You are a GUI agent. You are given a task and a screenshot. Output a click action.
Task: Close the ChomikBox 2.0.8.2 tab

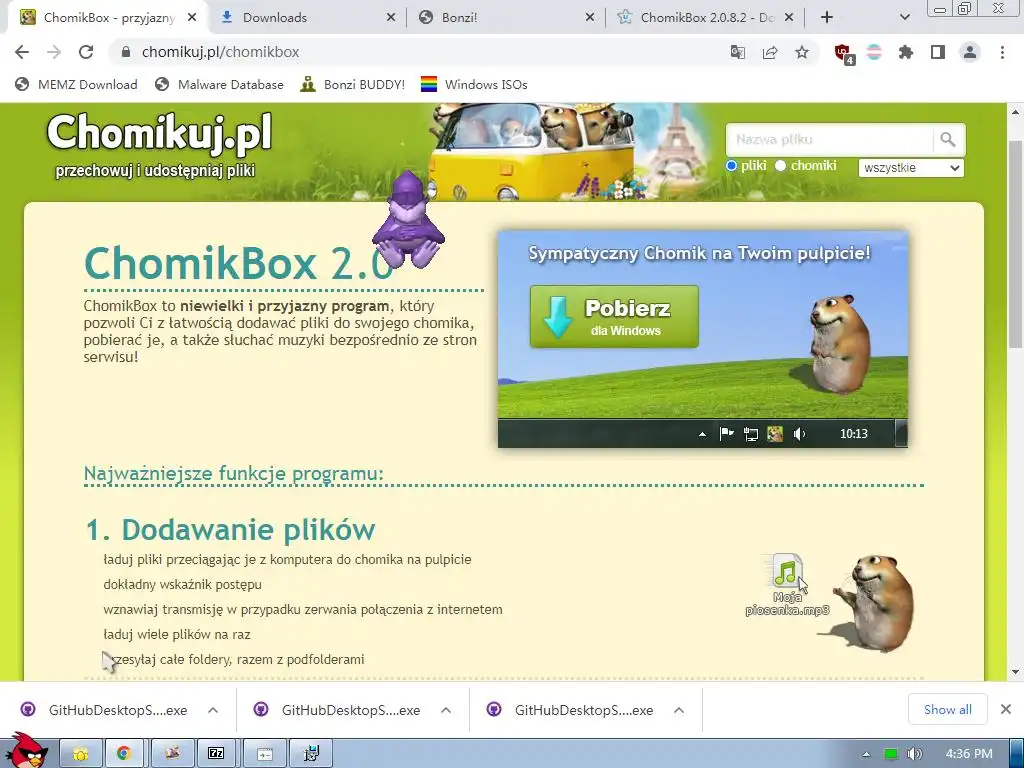(789, 18)
